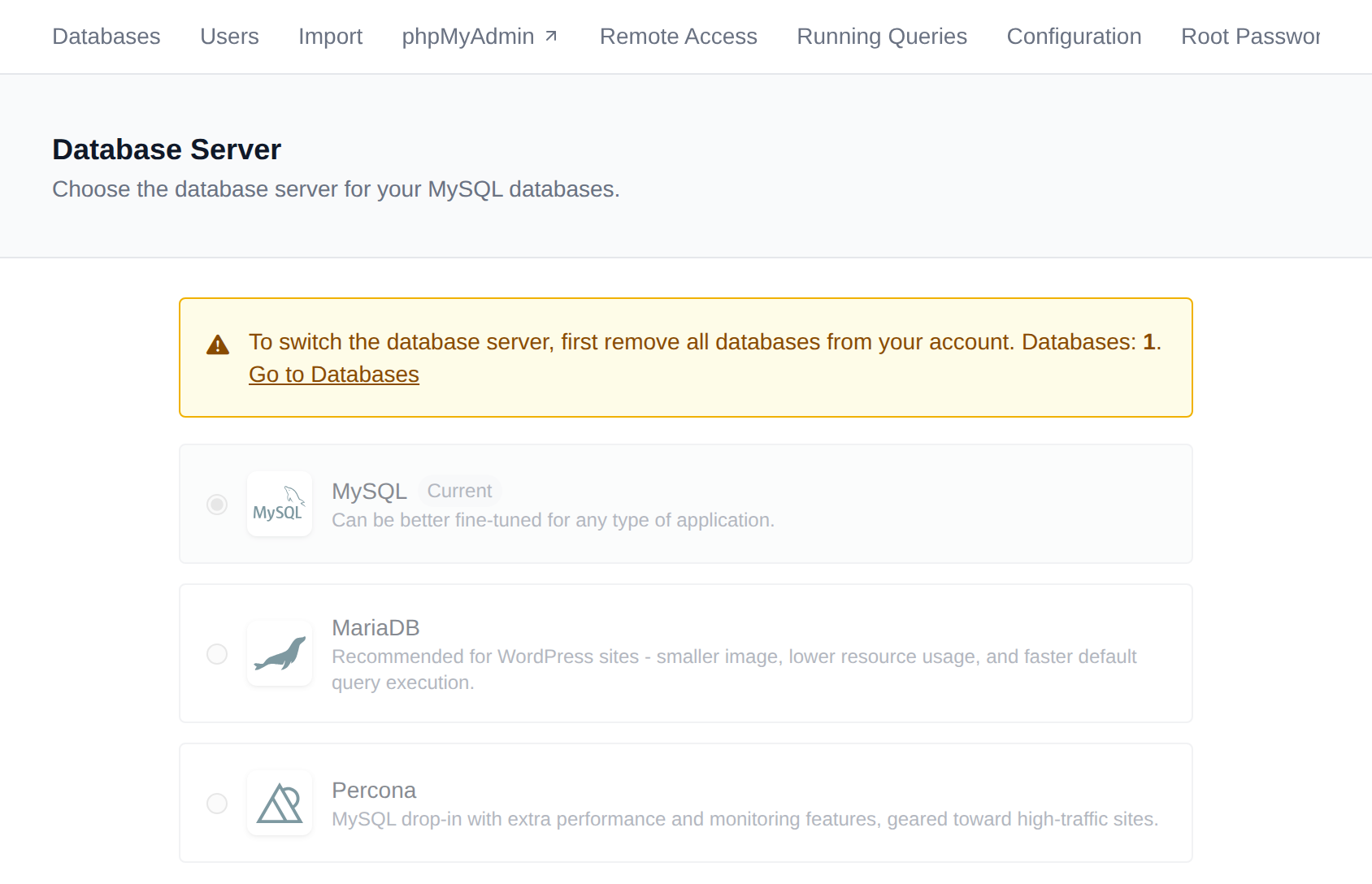1372x884 pixels.
Task: Go to Remote Access tab
Action: tap(679, 37)
